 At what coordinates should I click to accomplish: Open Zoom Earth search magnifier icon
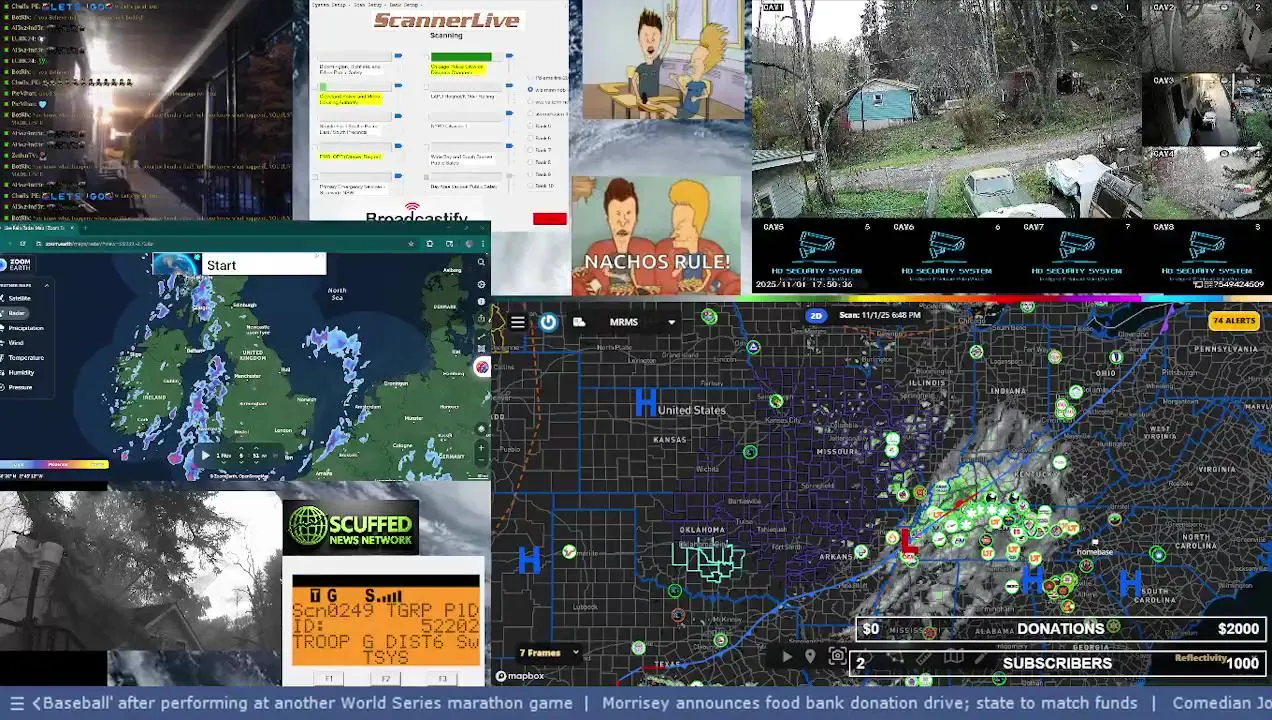pos(481,262)
